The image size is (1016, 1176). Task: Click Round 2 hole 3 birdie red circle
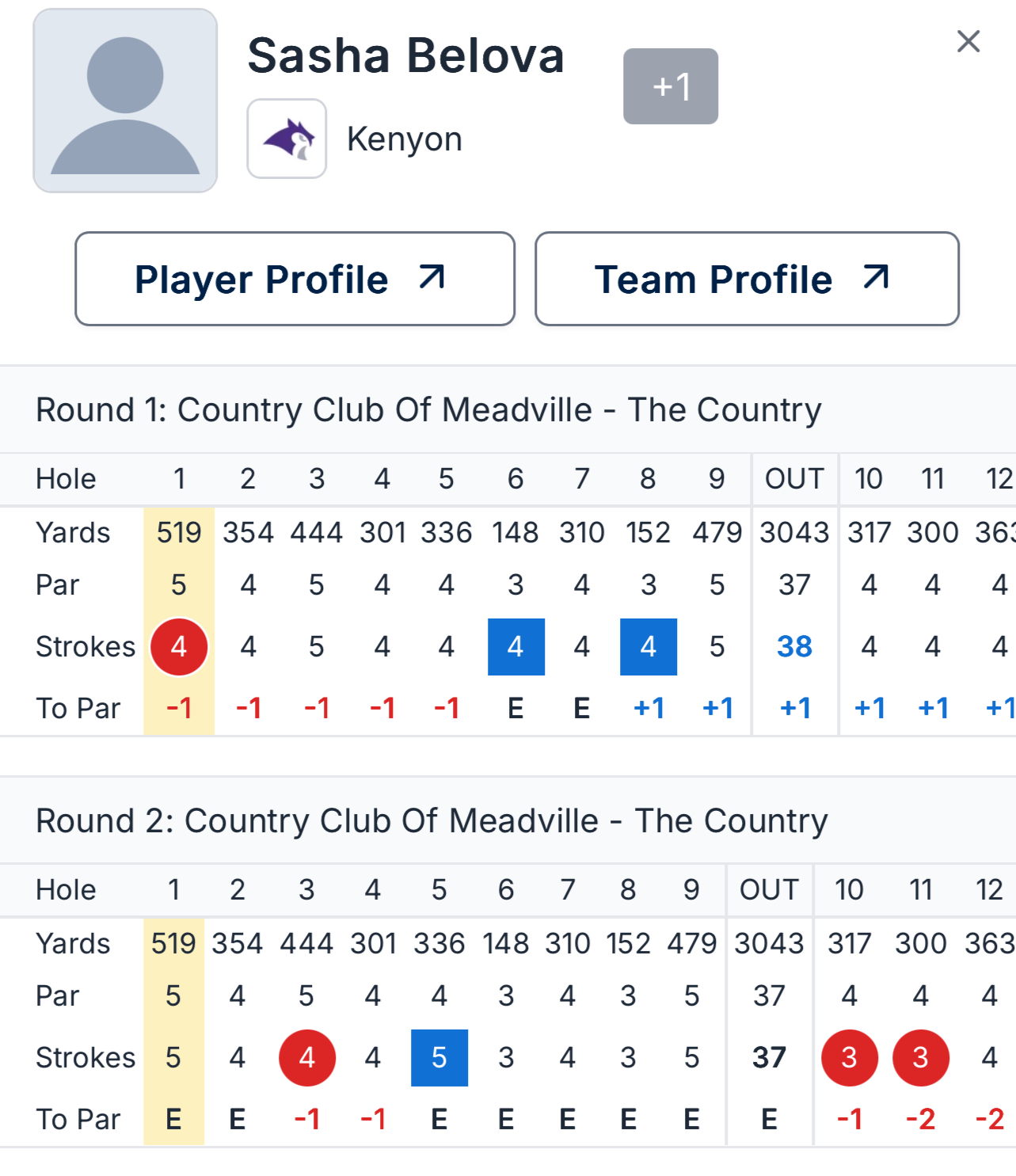pos(307,1058)
